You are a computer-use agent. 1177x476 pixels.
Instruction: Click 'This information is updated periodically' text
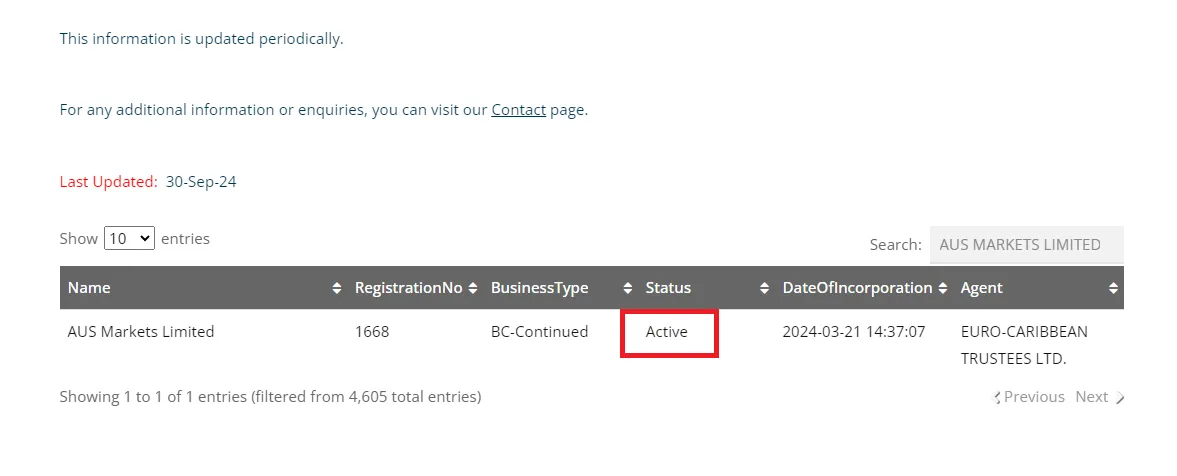click(201, 39)
